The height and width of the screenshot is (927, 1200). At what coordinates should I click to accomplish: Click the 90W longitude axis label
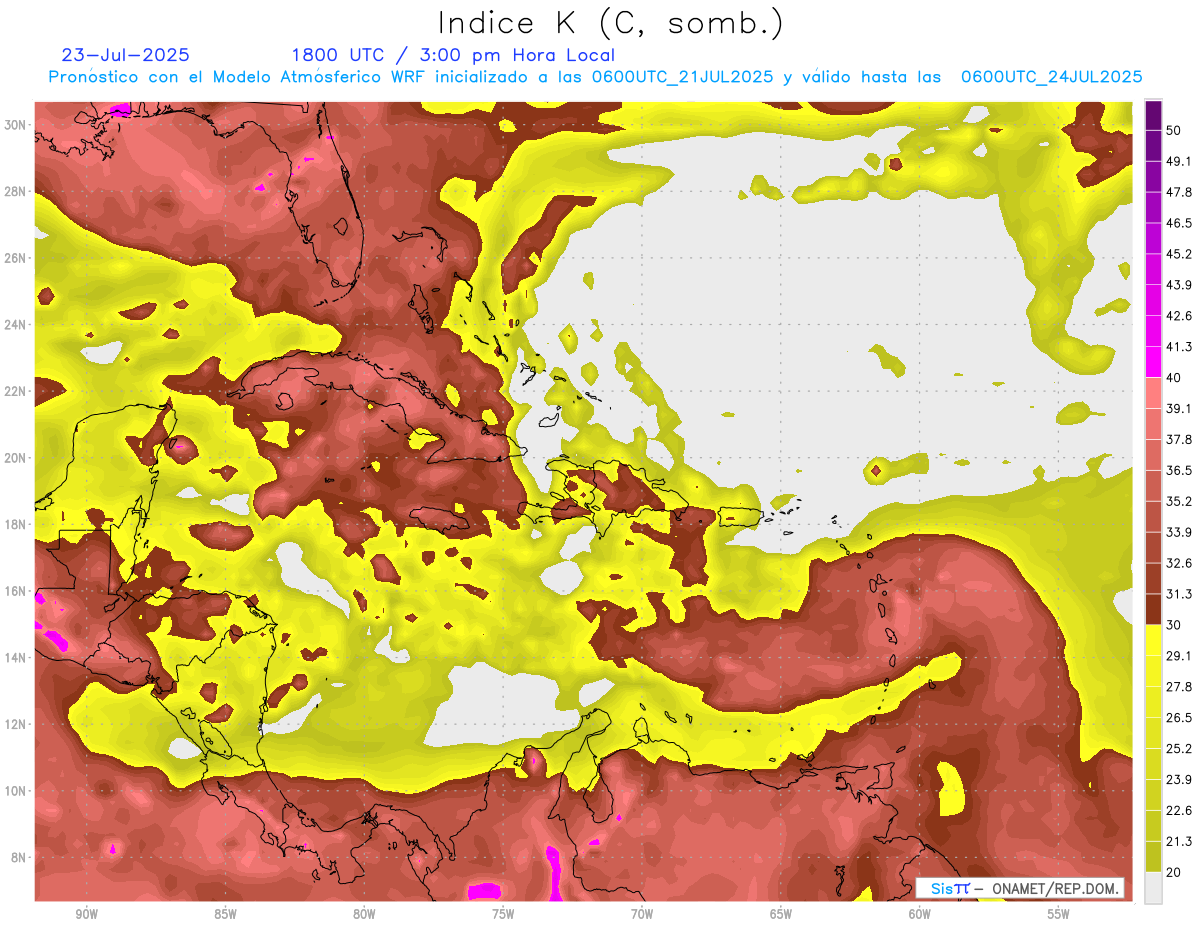pos(86,914)
